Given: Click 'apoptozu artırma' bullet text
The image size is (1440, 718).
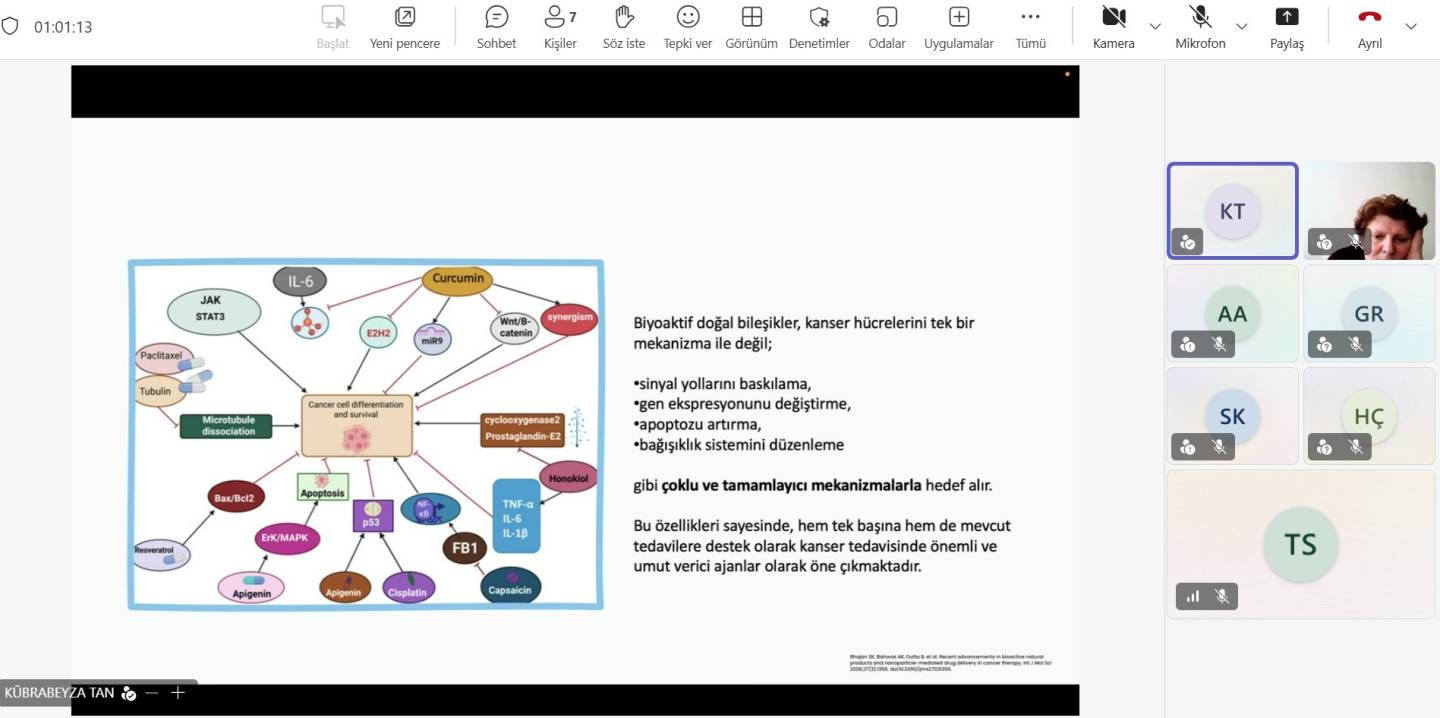Looking at the screenshot, I should click(x=697, y=424).
